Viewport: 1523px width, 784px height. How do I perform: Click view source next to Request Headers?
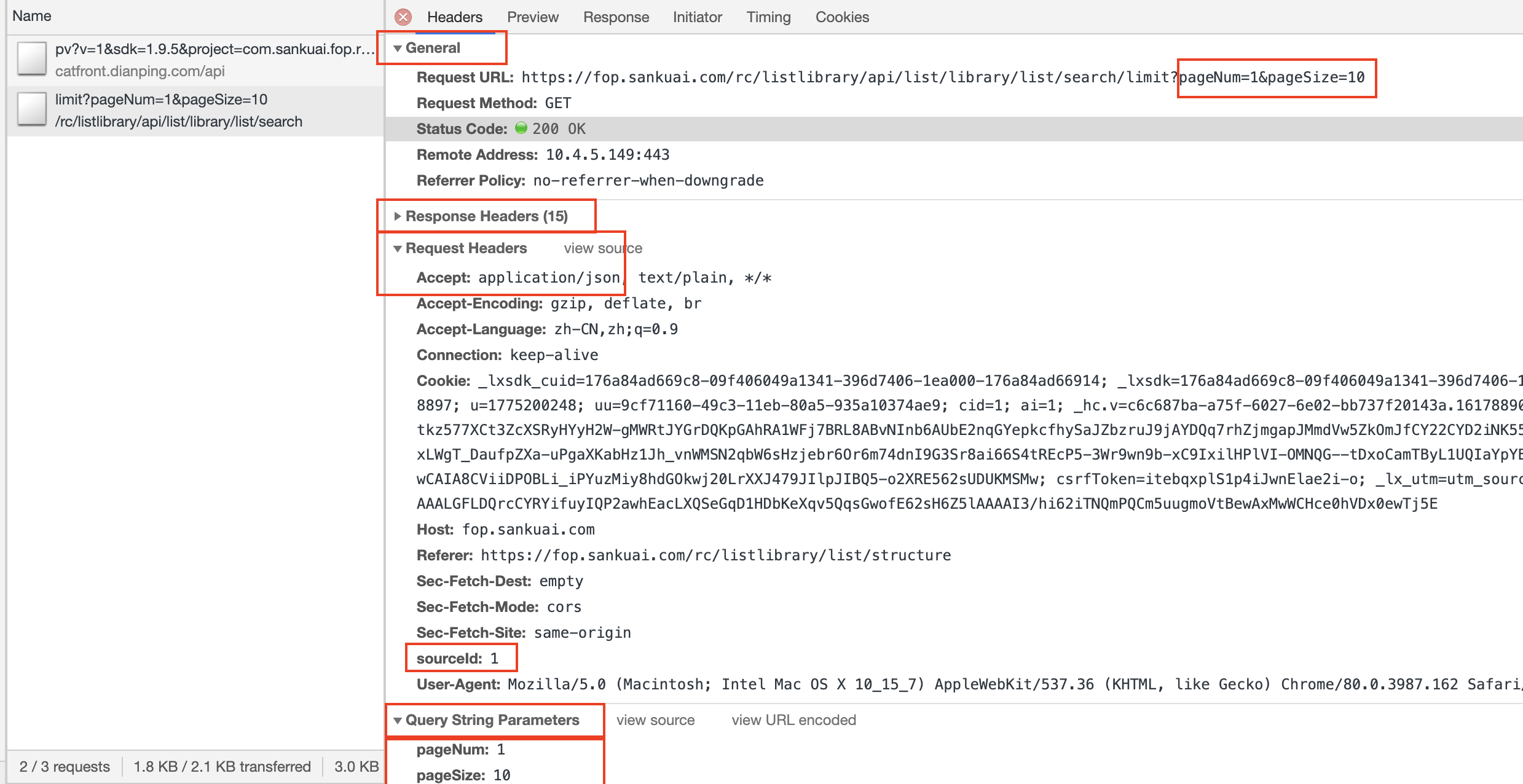click(x=603, y=248)
